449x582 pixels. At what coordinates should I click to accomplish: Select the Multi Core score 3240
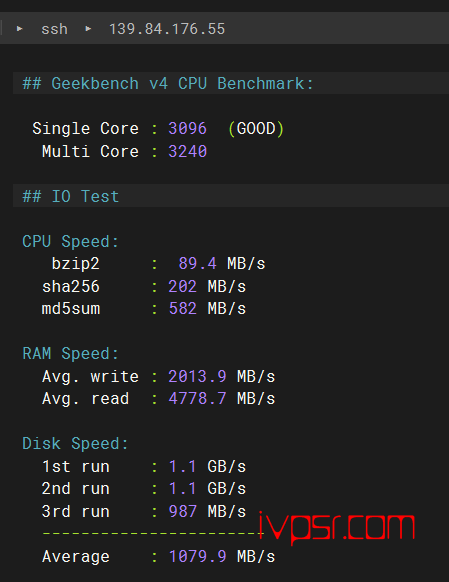(x=187, y=151)
